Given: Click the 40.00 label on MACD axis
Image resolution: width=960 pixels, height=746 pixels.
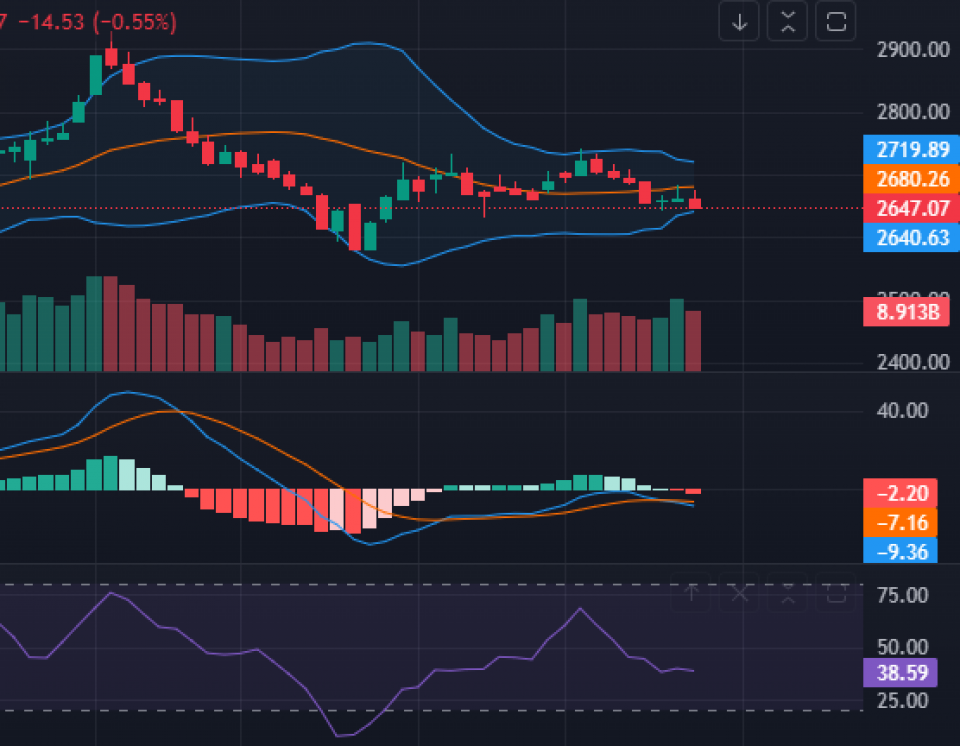Looking at the screenshot, I should (903, 410).
